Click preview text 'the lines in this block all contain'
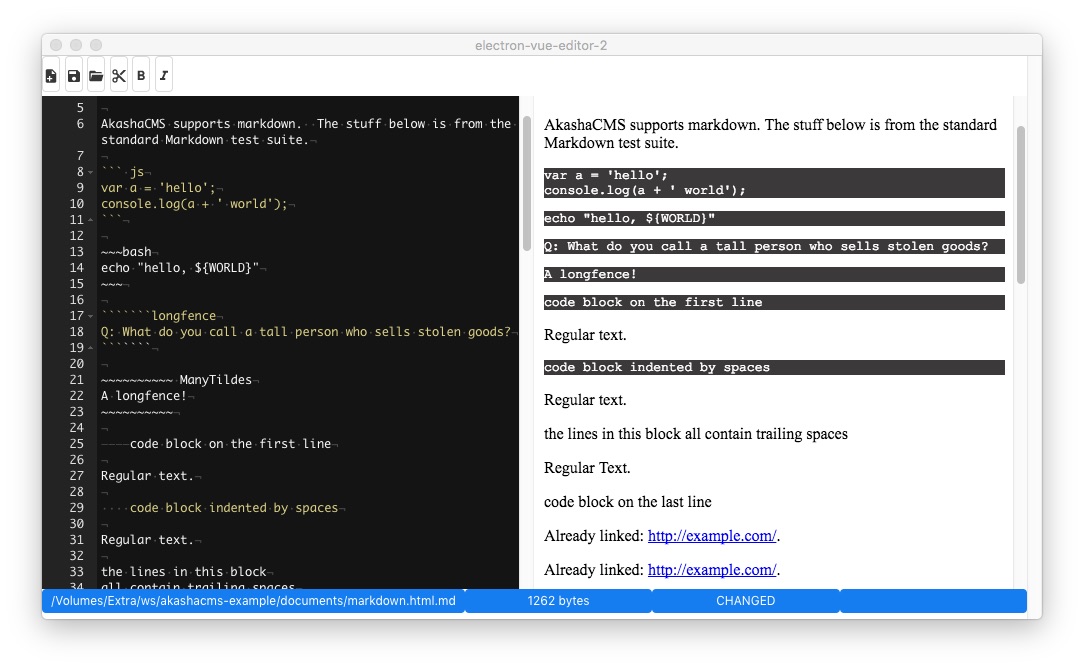 pos(695,434)
